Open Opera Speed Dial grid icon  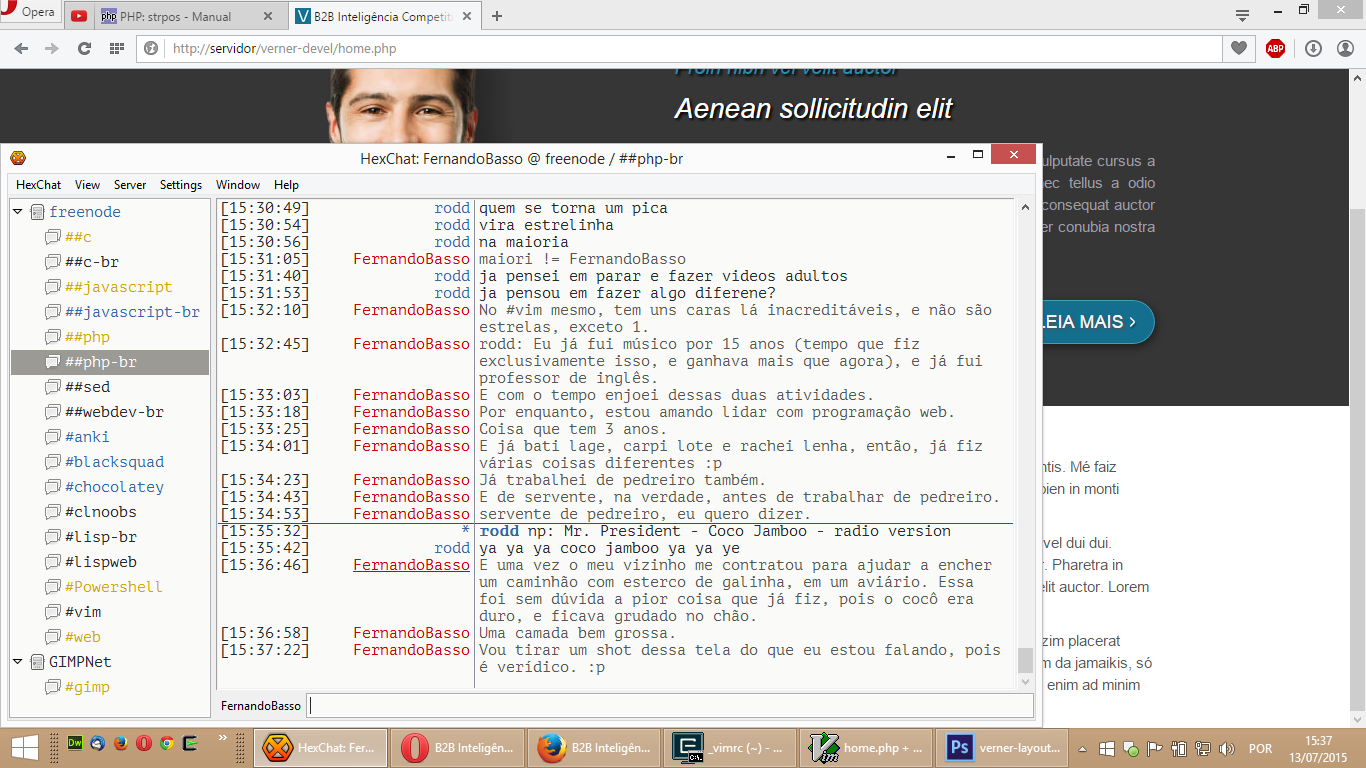[116, 48]
